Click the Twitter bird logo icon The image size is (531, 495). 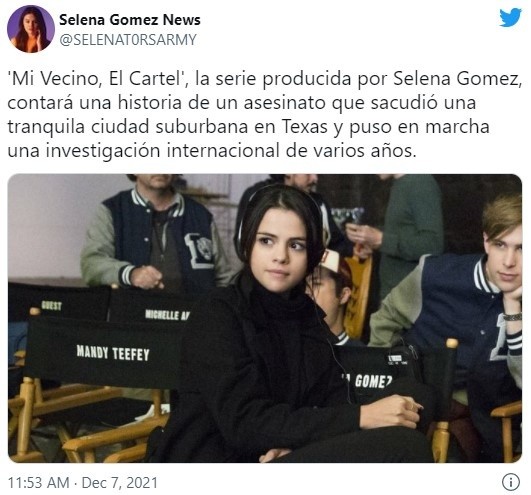(510, 18)
